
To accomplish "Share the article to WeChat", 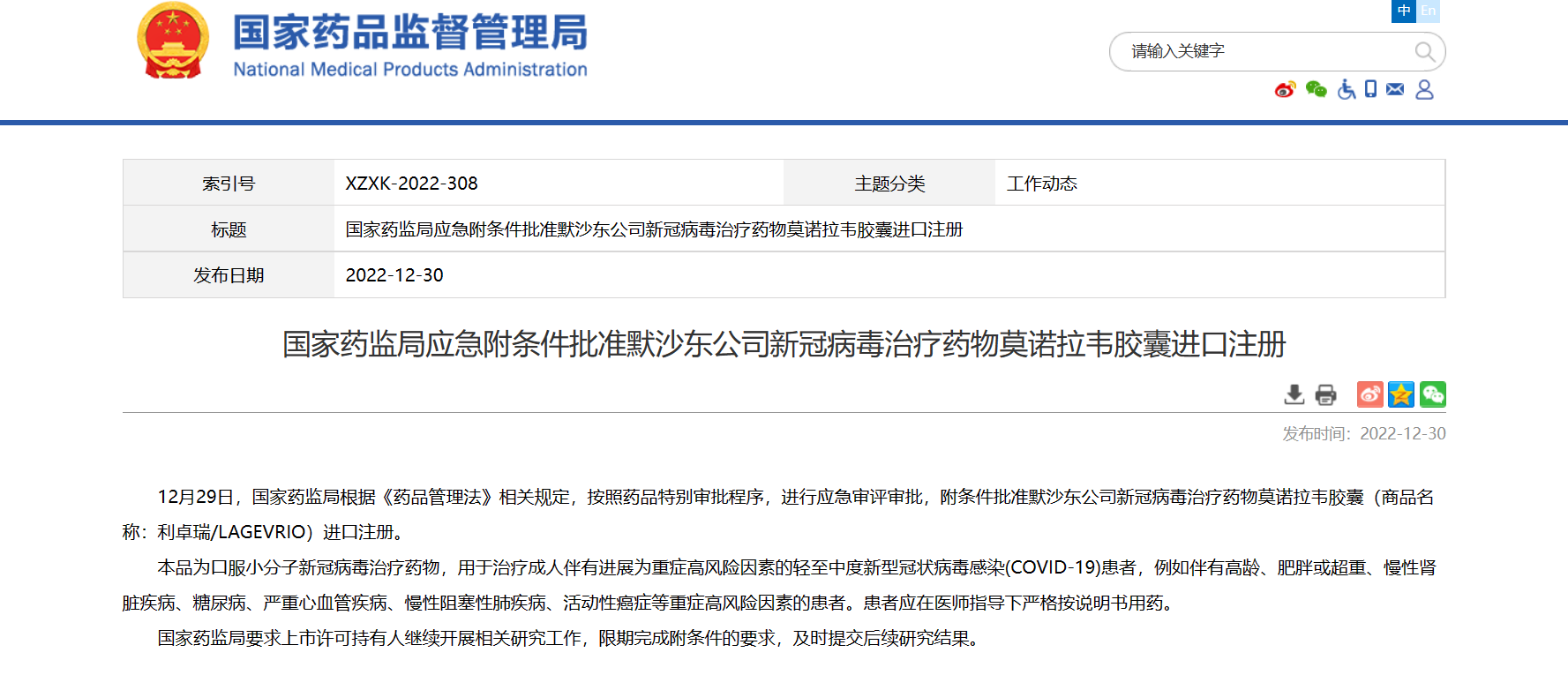I will coord(1433,394).
